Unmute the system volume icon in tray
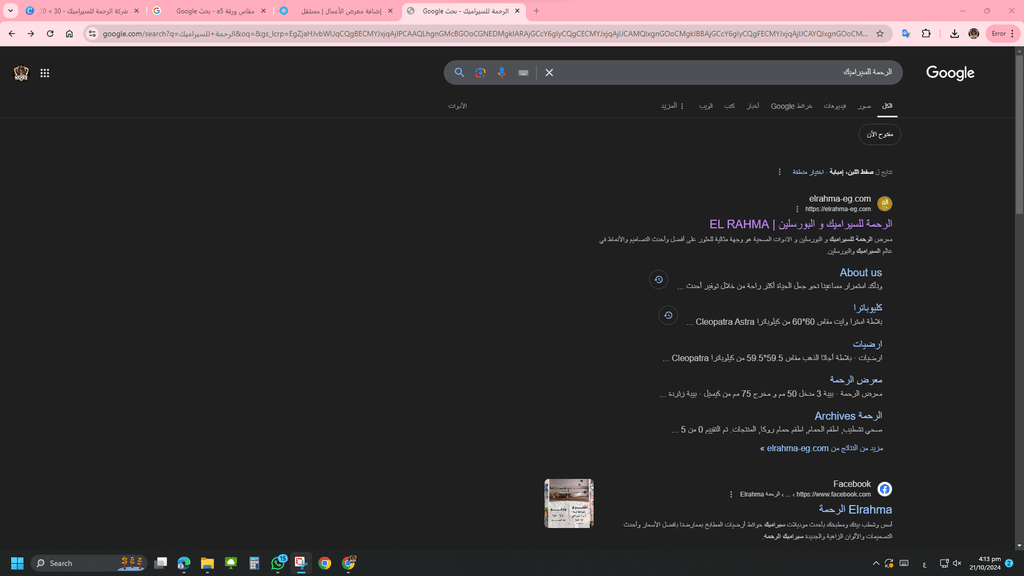Image resolution: width=1024 pixels, height=576 pixels. 957,563
